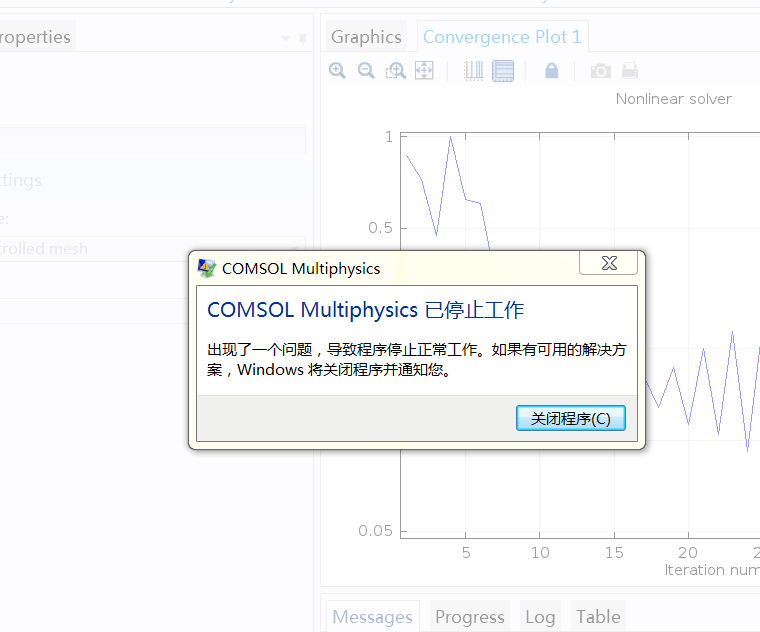Click the 关闭程序(C) button
Screen dimensions: 760x632
pos(570,418)
